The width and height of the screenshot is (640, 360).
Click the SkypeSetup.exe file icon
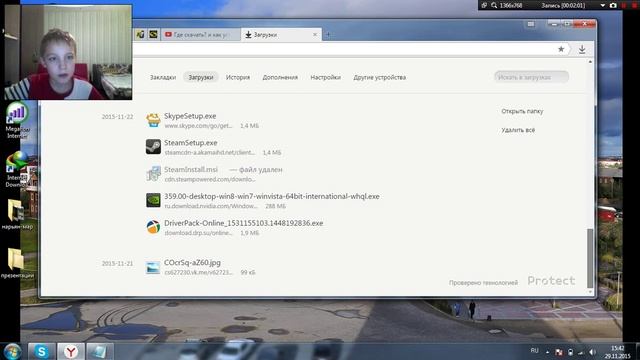pyautogui.click(x=153, y=120)
